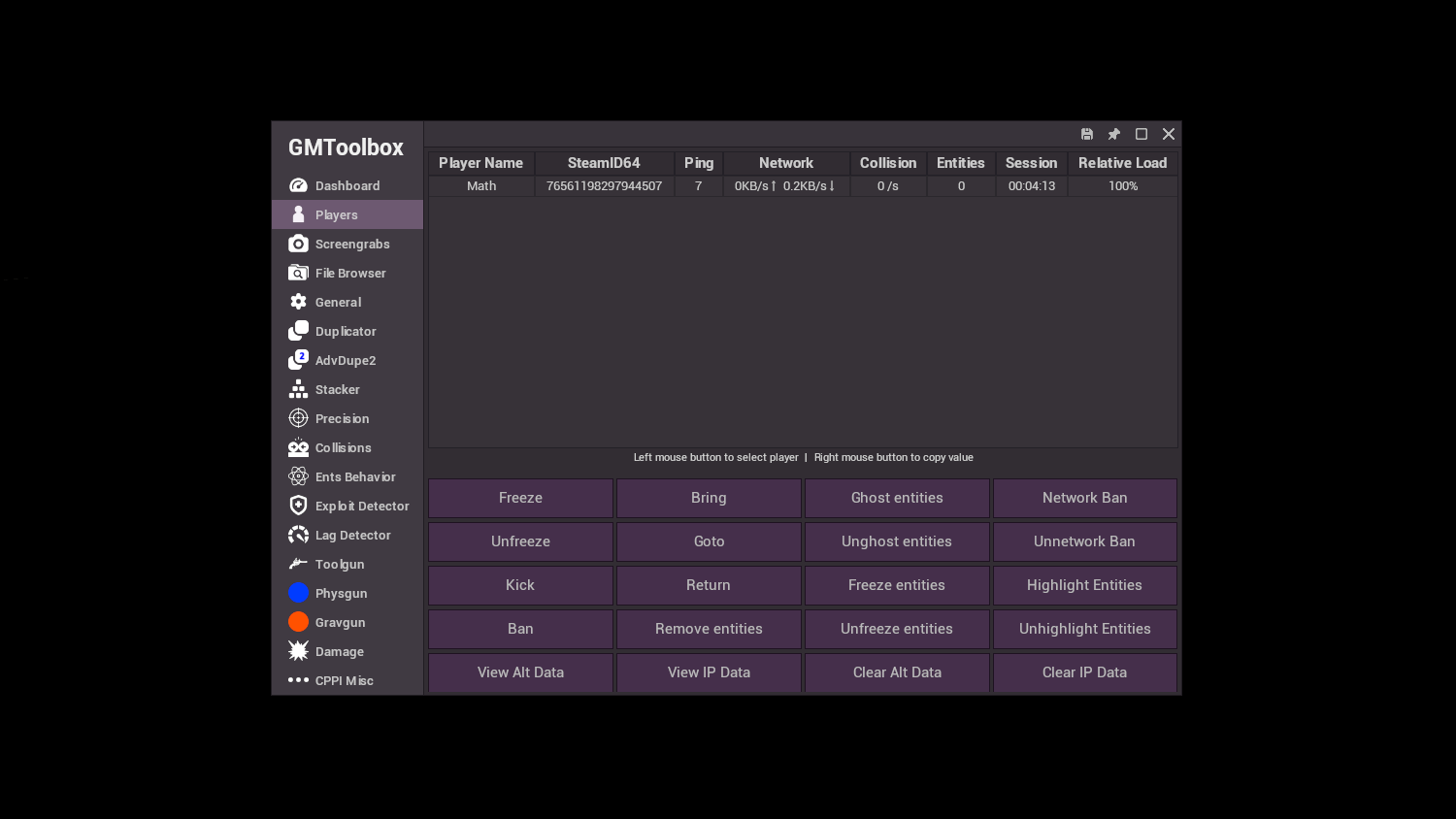The height and width of the screenshot is (819, 1456).
Task: Click the Return button
Action: pyautogui.click(x=709, y=585)
